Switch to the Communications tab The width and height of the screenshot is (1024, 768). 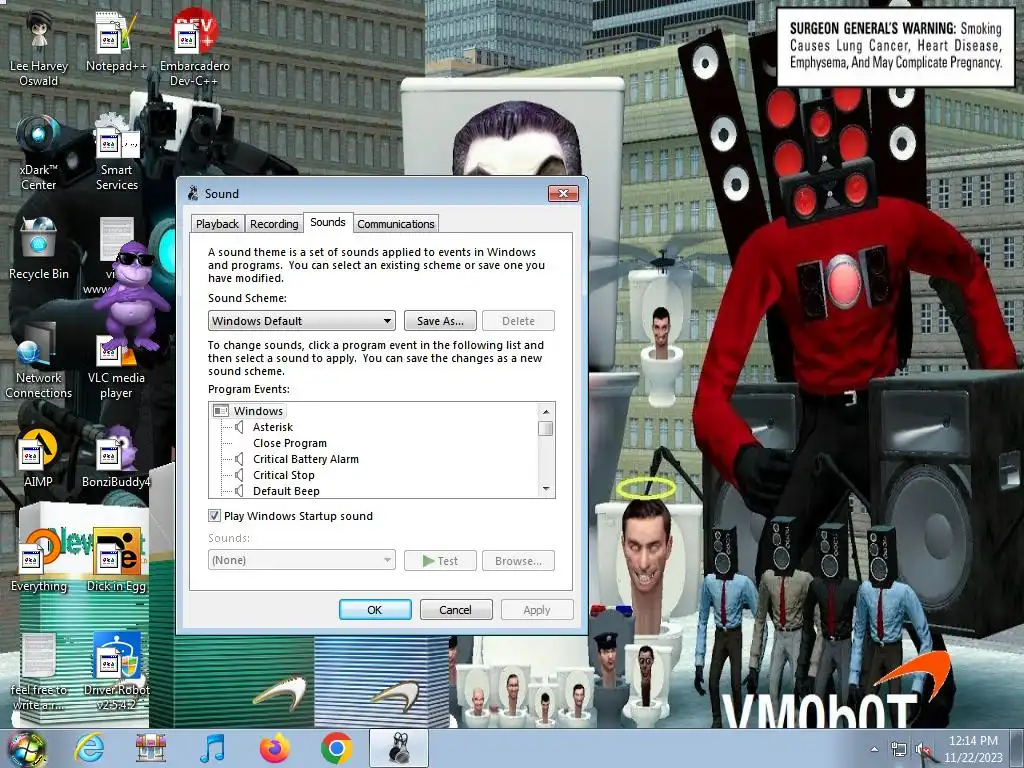point(396,224)
